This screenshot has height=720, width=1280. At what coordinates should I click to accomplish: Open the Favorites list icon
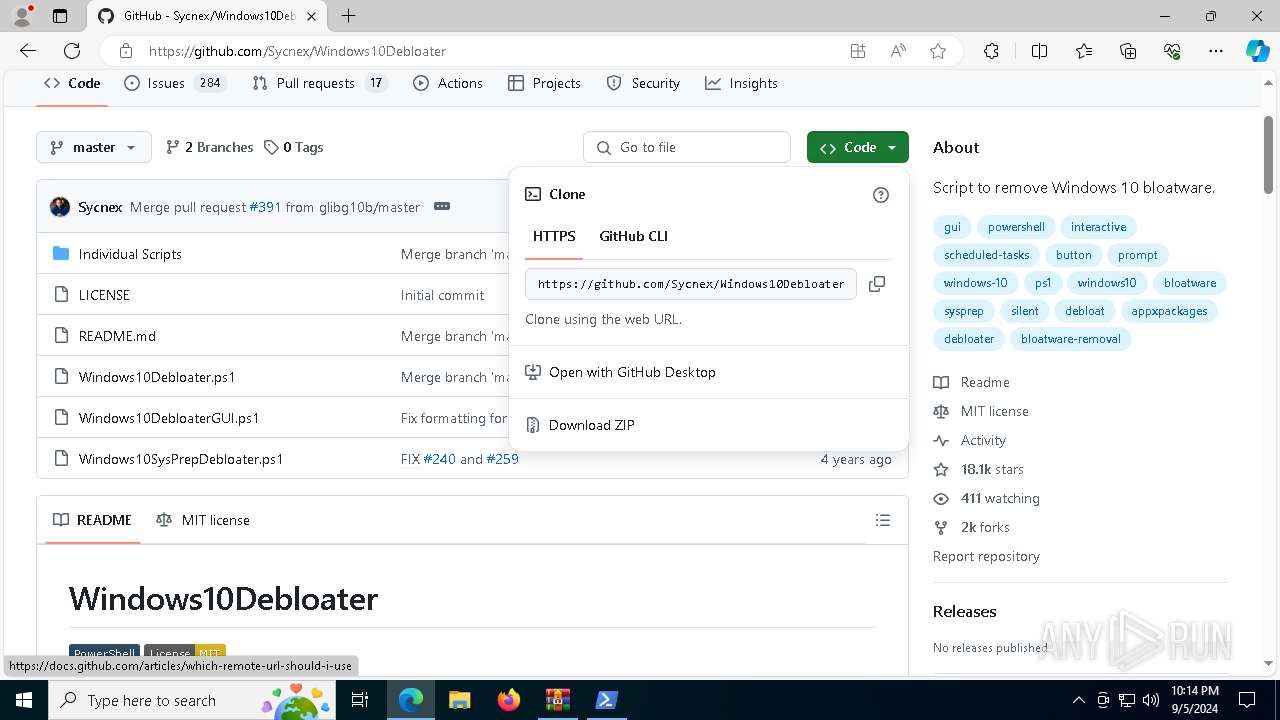point(1084,51)
